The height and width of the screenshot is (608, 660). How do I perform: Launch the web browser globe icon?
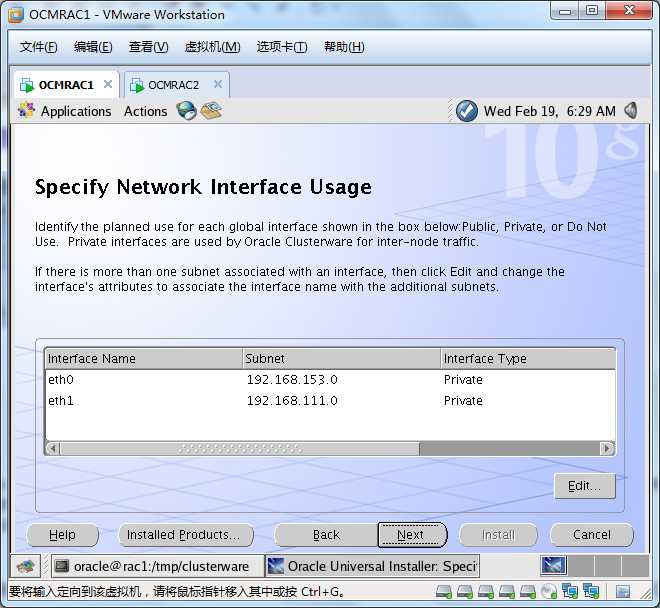pos(186,111)
